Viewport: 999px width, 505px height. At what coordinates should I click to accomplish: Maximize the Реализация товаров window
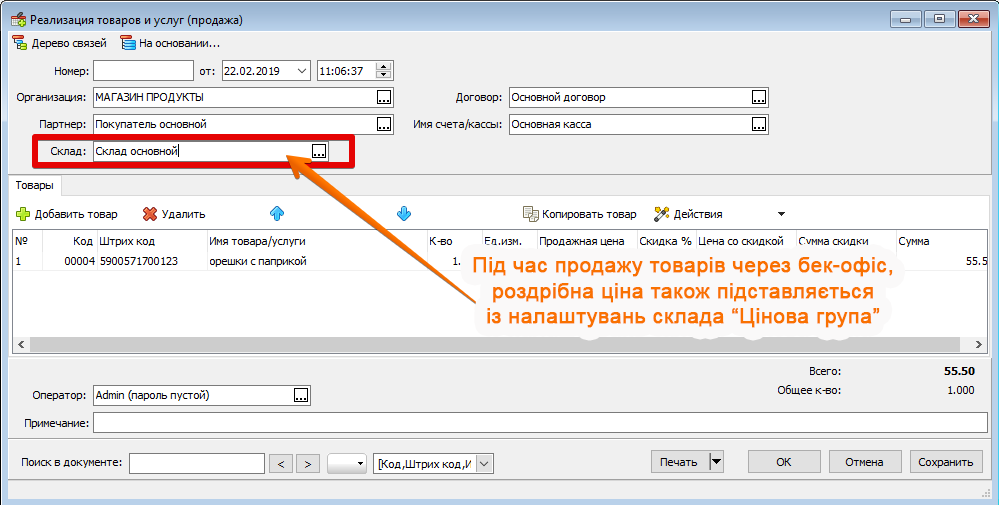click(x=939, y=19)
